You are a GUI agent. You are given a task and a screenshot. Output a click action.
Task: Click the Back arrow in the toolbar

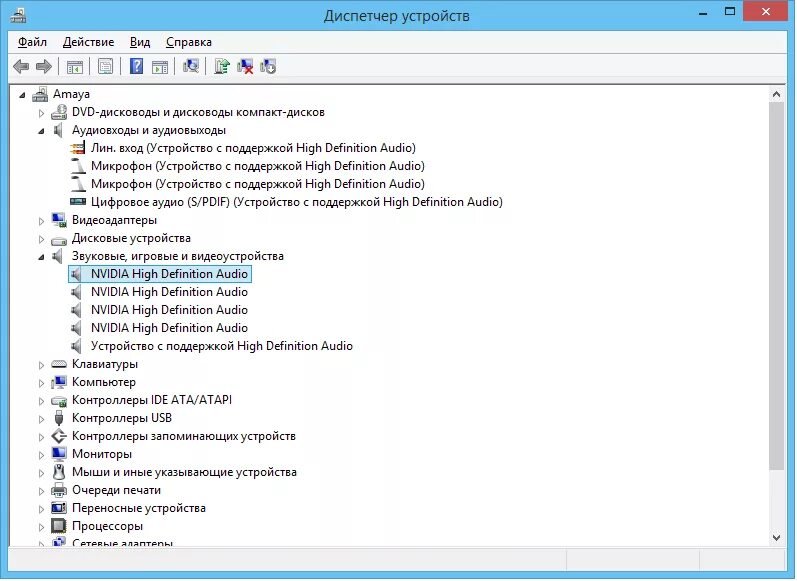[21, 67]
